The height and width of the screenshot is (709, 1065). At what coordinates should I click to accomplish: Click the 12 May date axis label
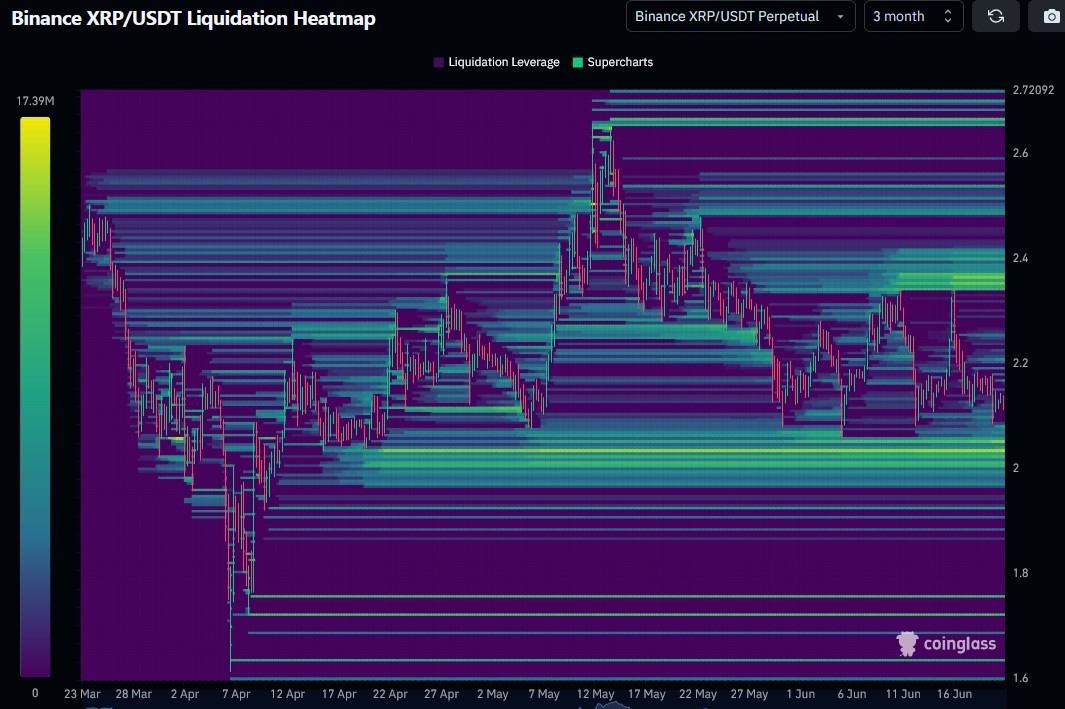pos(596,694)
